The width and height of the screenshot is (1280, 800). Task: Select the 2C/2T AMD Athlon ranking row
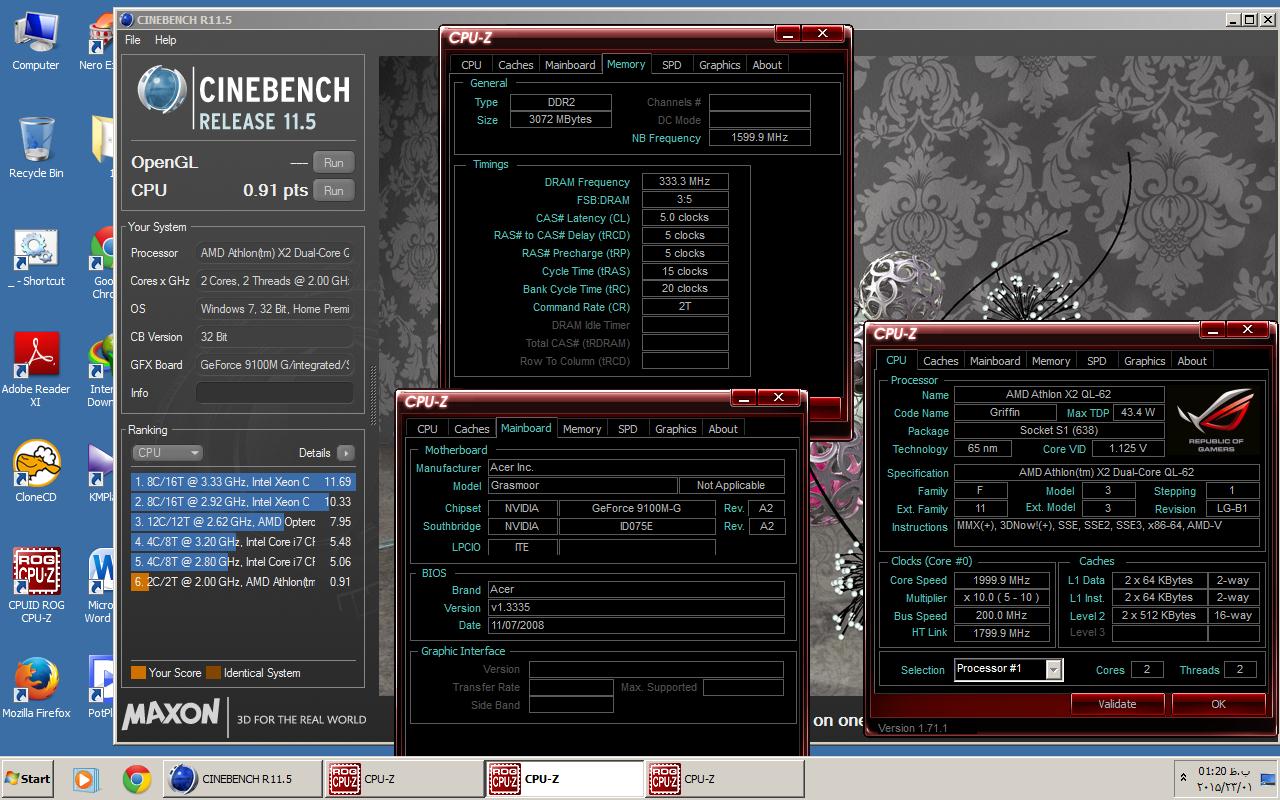pyautogui.click(x=243, y=582)
